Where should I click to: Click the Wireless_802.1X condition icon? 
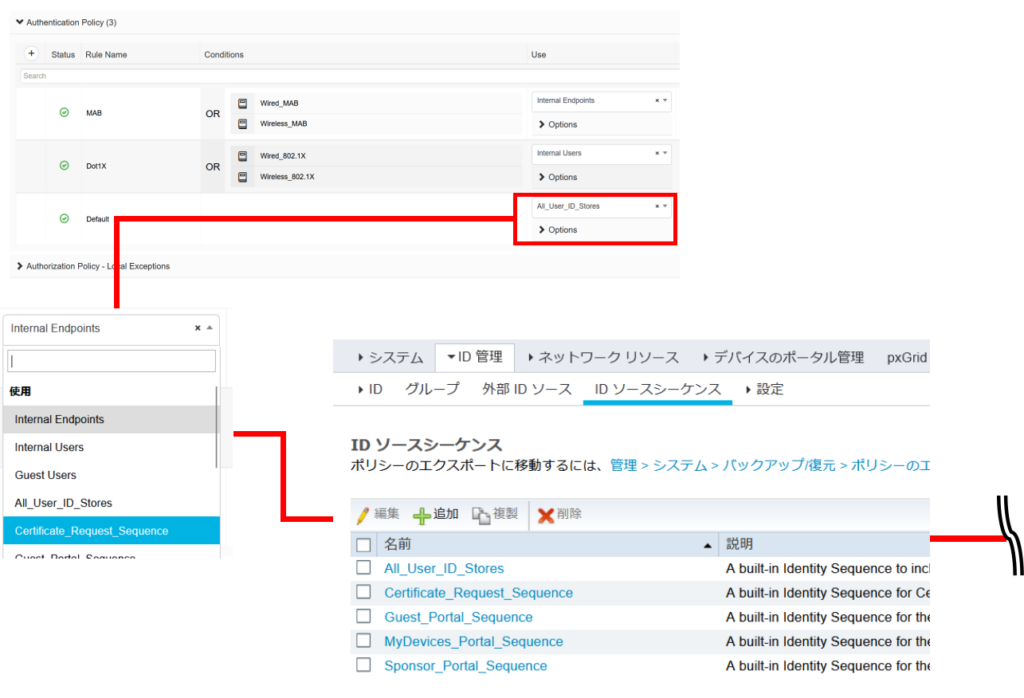(243, 177)
